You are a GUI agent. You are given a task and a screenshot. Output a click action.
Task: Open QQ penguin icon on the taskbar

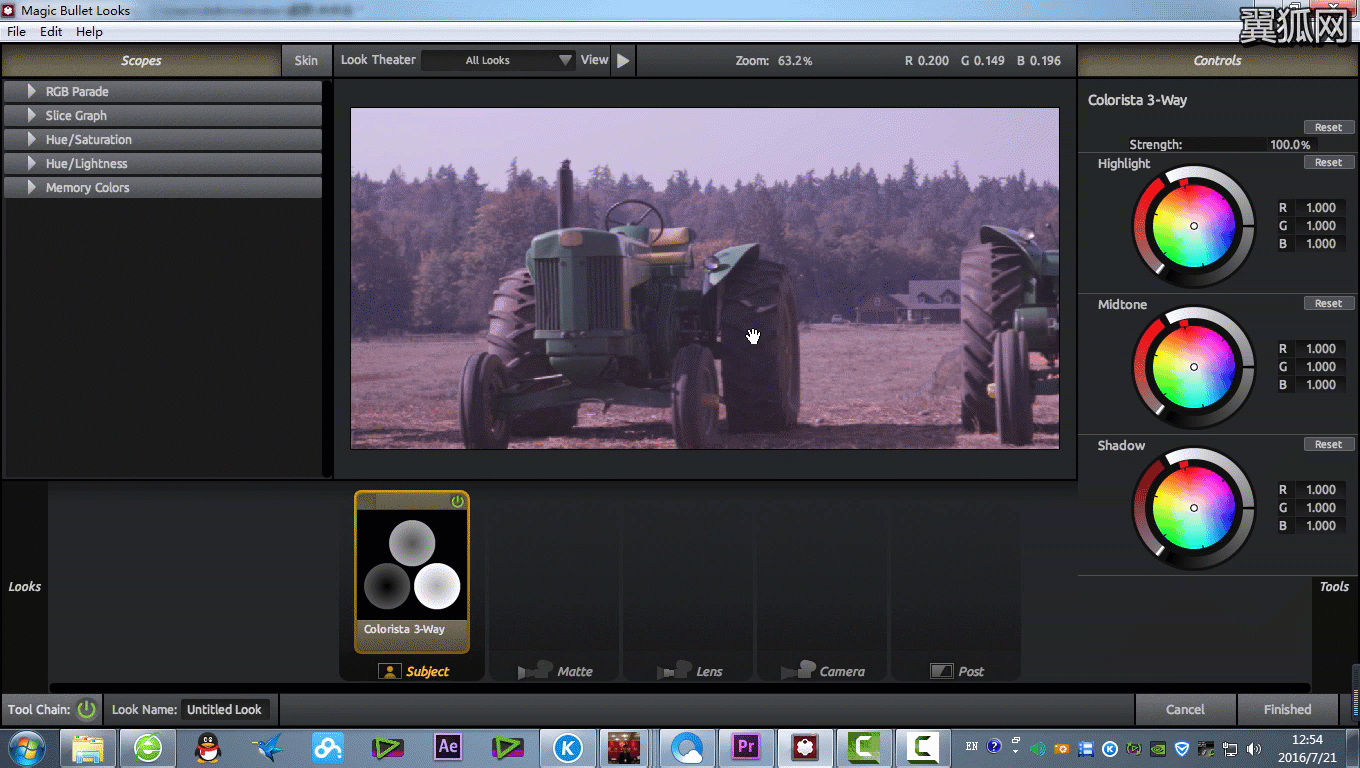point(208,748)
